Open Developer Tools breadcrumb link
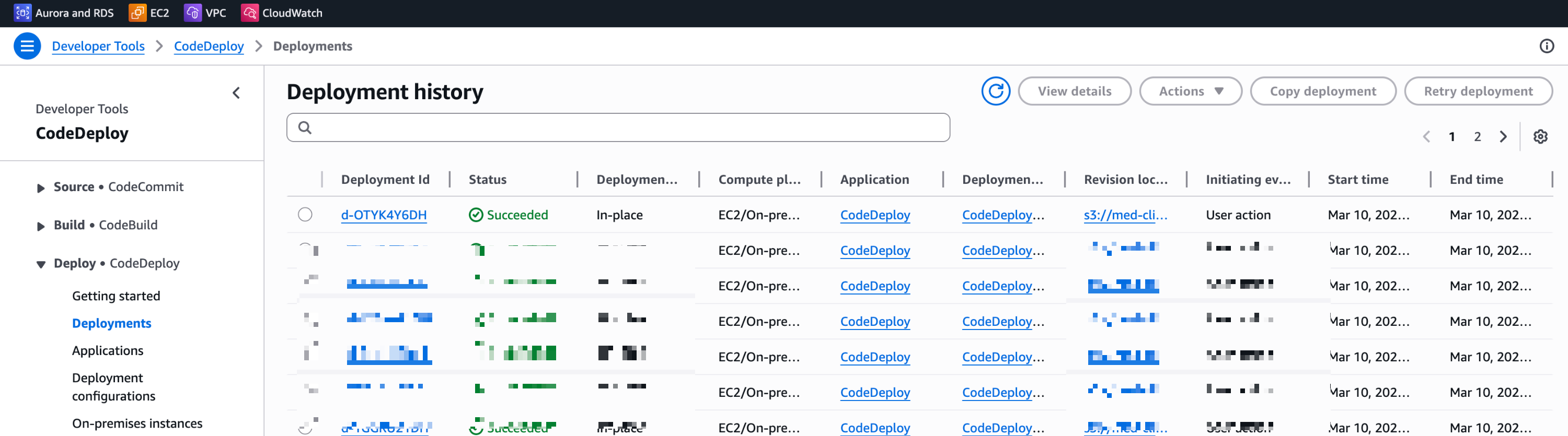1568x436 pixels. [98, 46]
